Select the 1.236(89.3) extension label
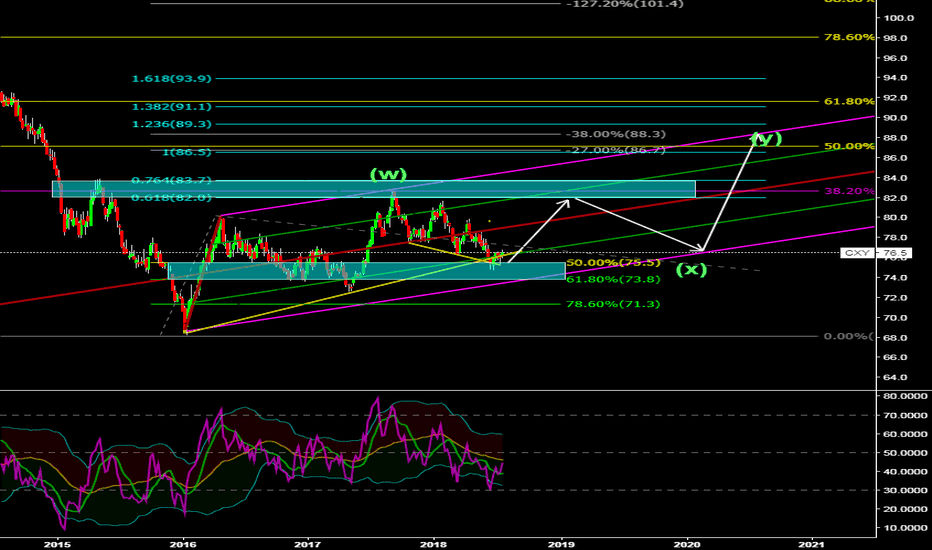Image resolution: width=932 pixels, height=550 pixels. click(172, 124)
